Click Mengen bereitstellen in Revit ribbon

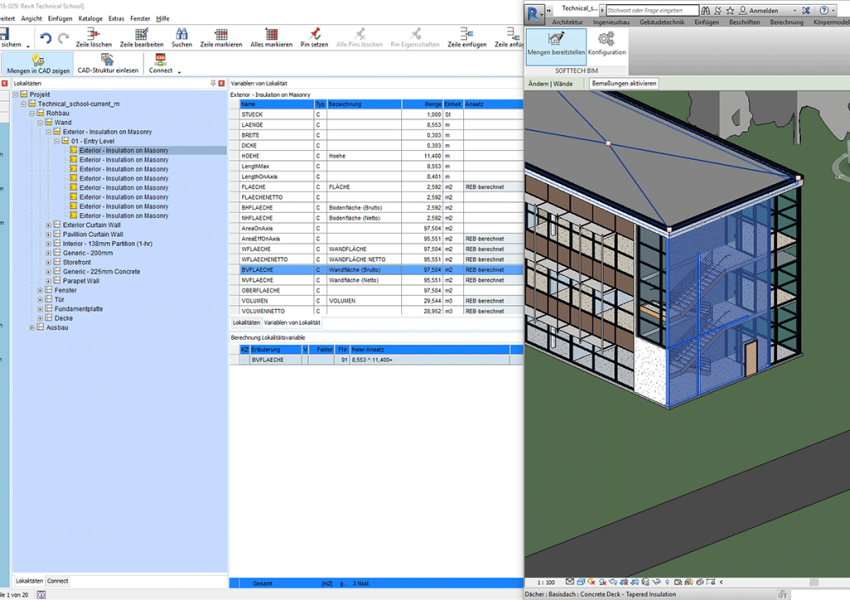tap(556, 41)
